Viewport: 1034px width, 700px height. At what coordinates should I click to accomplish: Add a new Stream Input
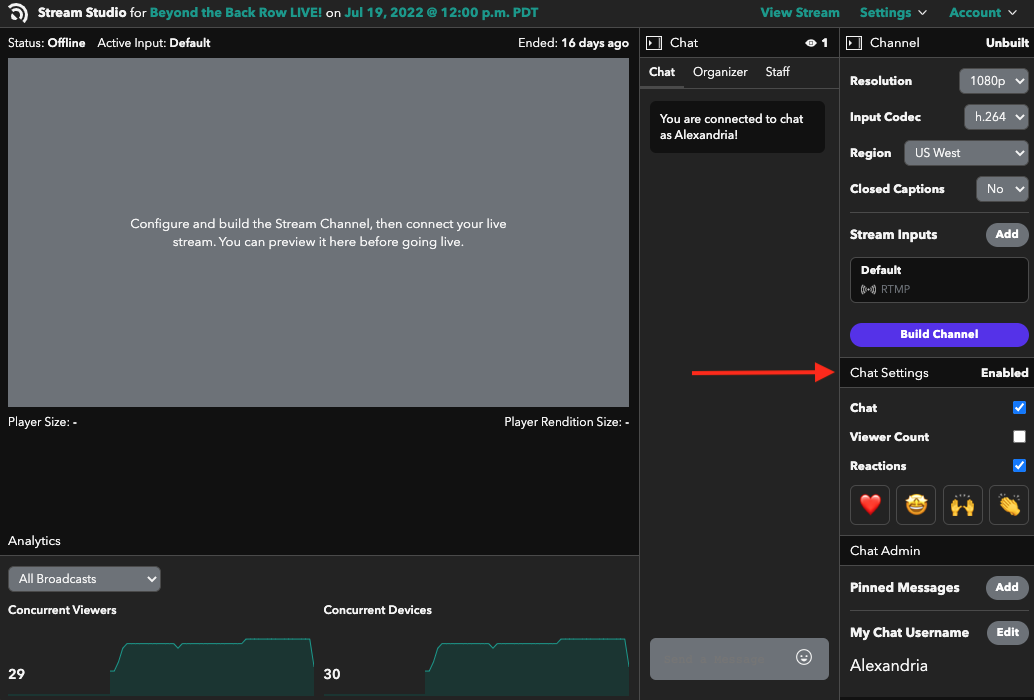point(1007,235)
